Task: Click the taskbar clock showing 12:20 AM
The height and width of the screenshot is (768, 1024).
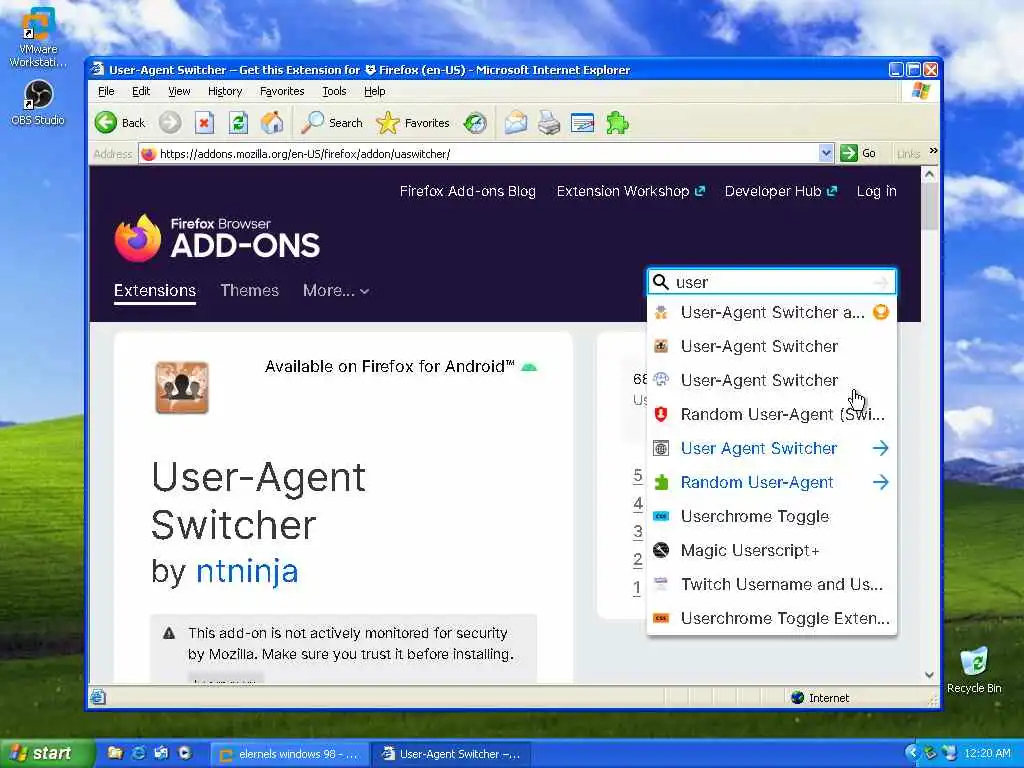Action: [x=987, y=753]
